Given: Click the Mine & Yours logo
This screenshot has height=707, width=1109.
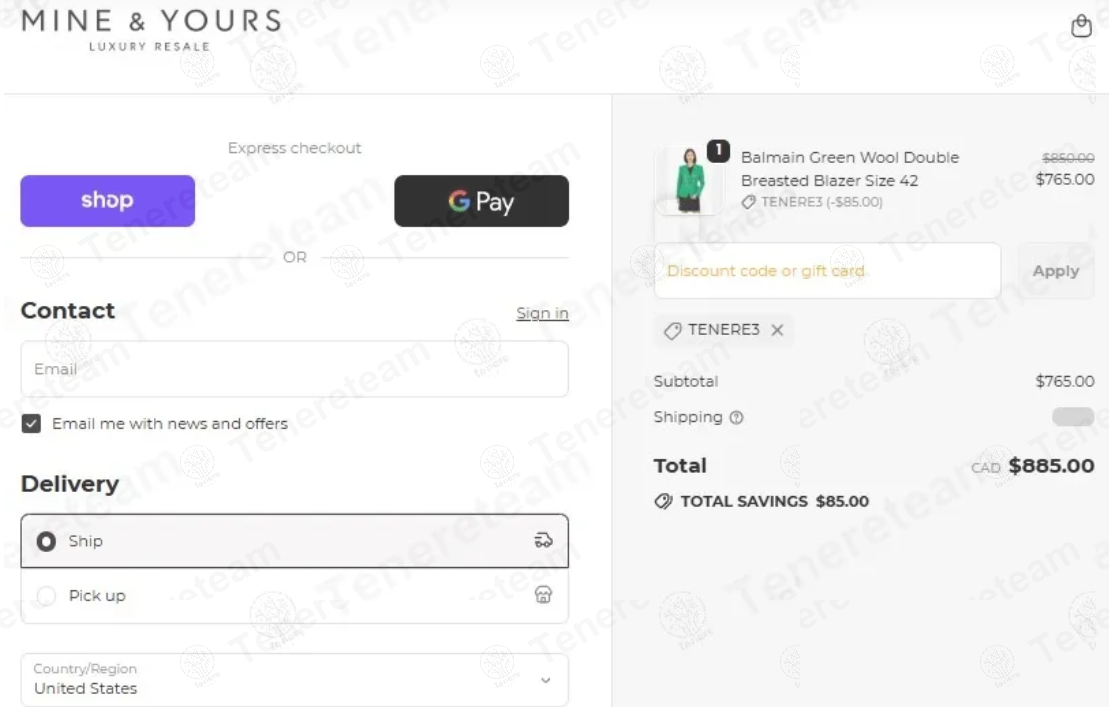Looking at the screenshot, I should pos(150,30).
